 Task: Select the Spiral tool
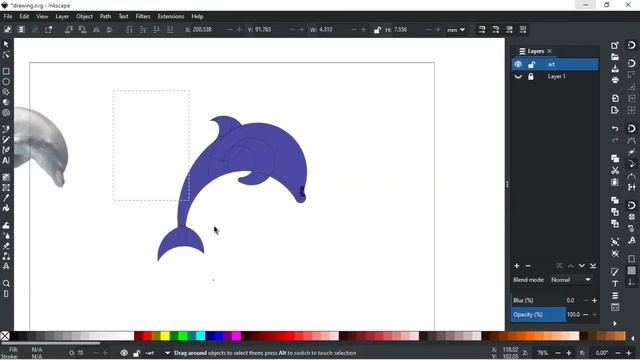(6, 113)
